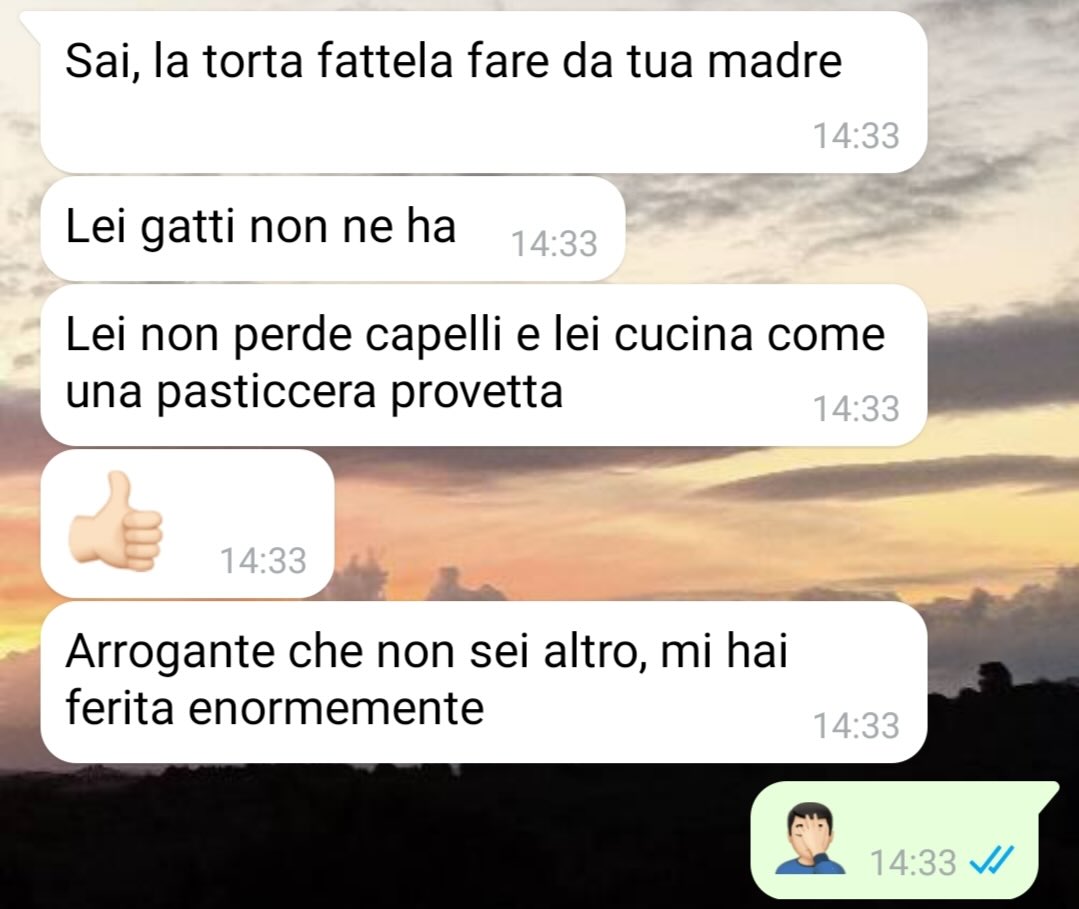Click timestamp of 'pasticcera provetta' message
This screenshot has height=909, width=1079.
click(856, 409)
